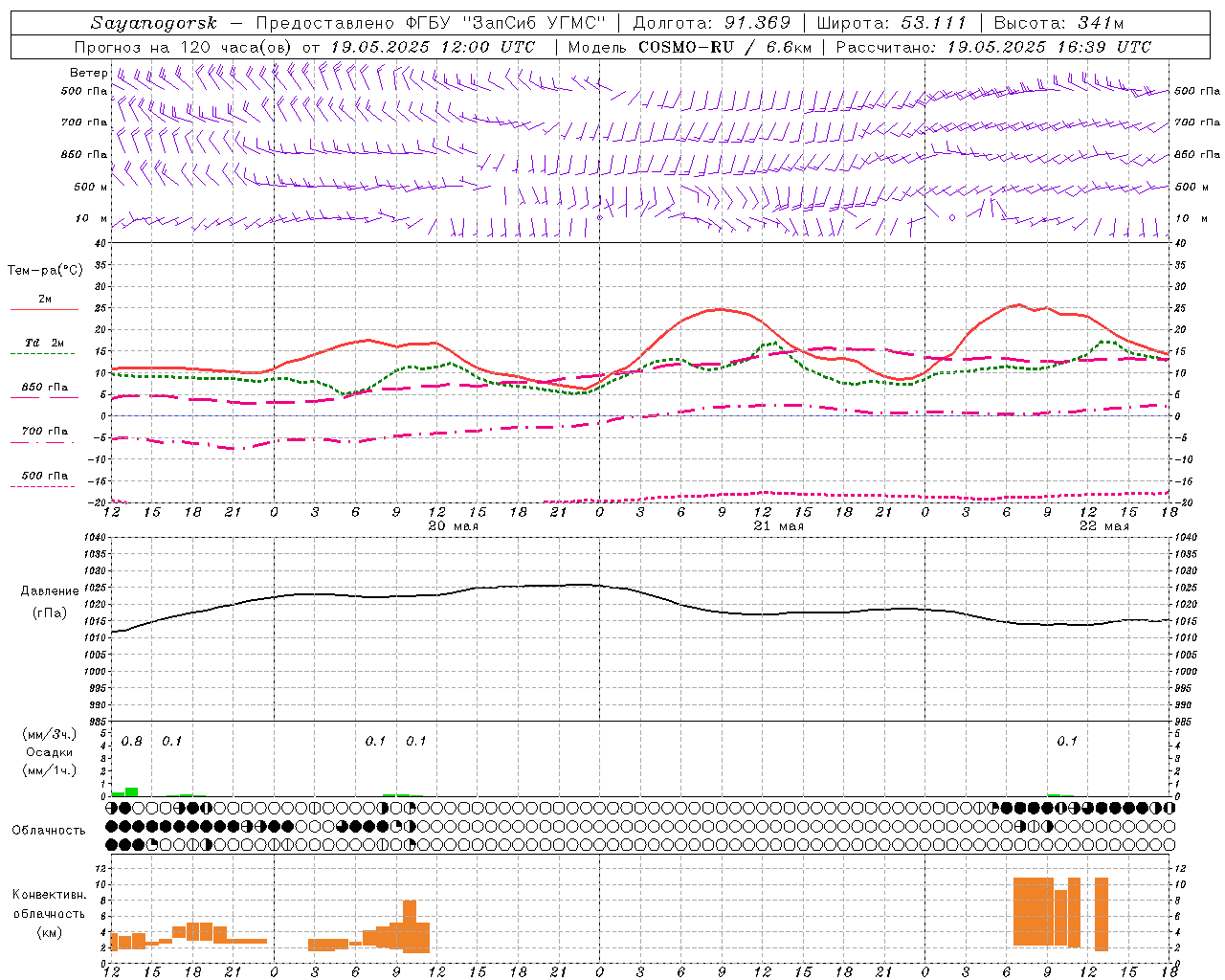
Task: Click the '22 мая' date label
Action: 1104,526
